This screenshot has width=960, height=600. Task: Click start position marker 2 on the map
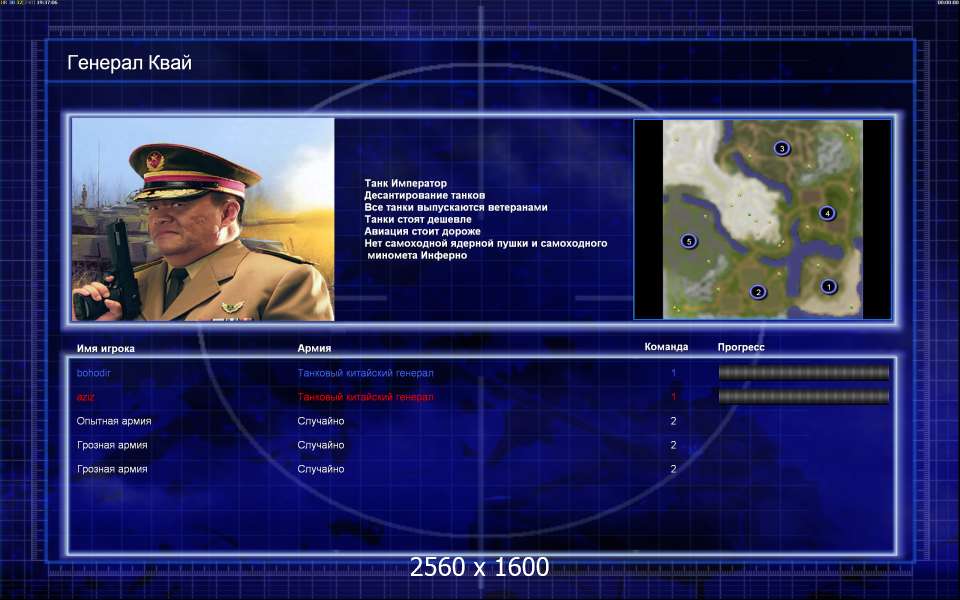point(758,292)
